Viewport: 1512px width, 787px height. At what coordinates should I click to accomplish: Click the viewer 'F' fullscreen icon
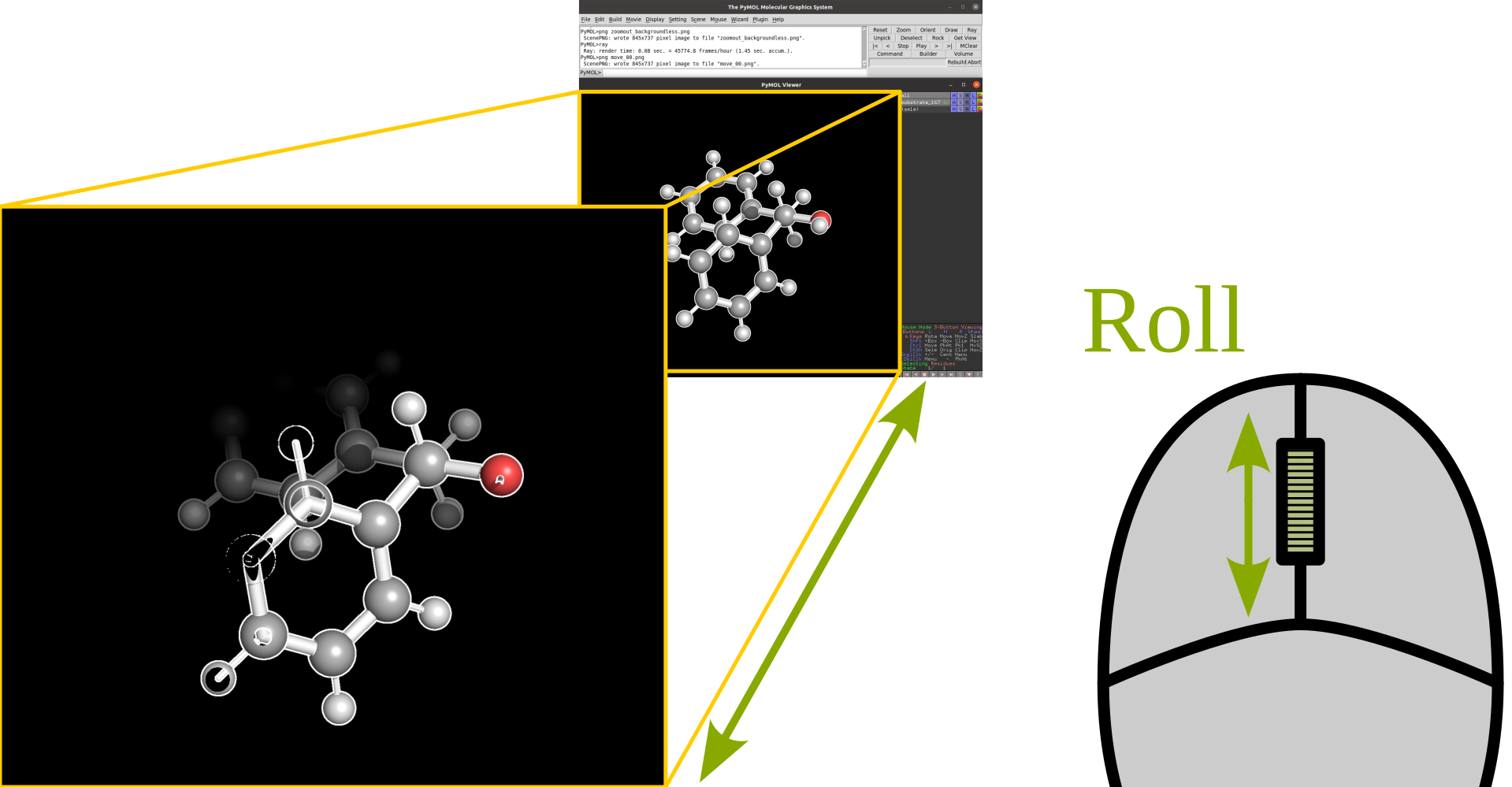click(978, 374)
